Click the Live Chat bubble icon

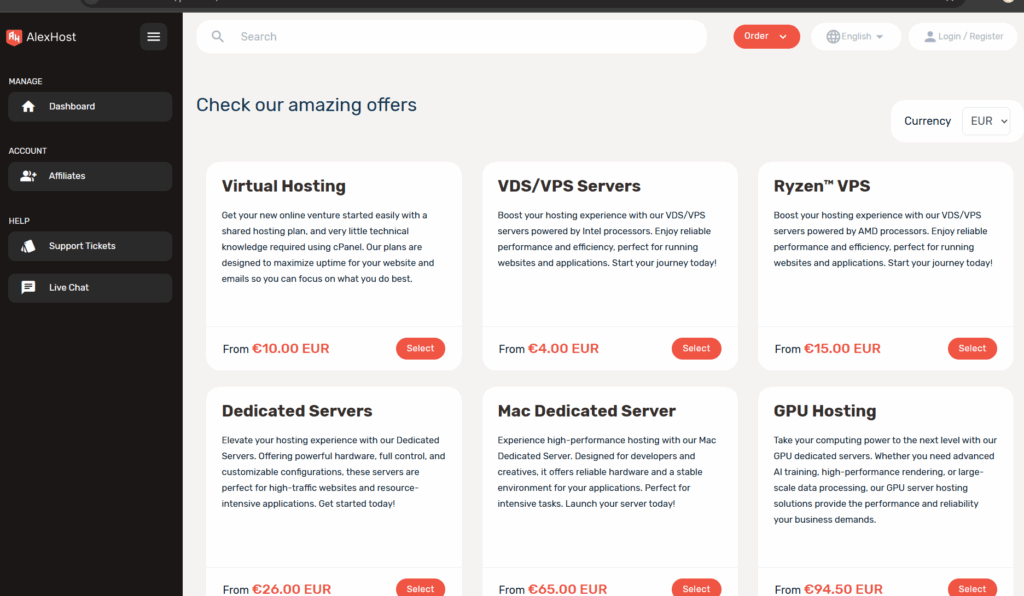point(28,288)
